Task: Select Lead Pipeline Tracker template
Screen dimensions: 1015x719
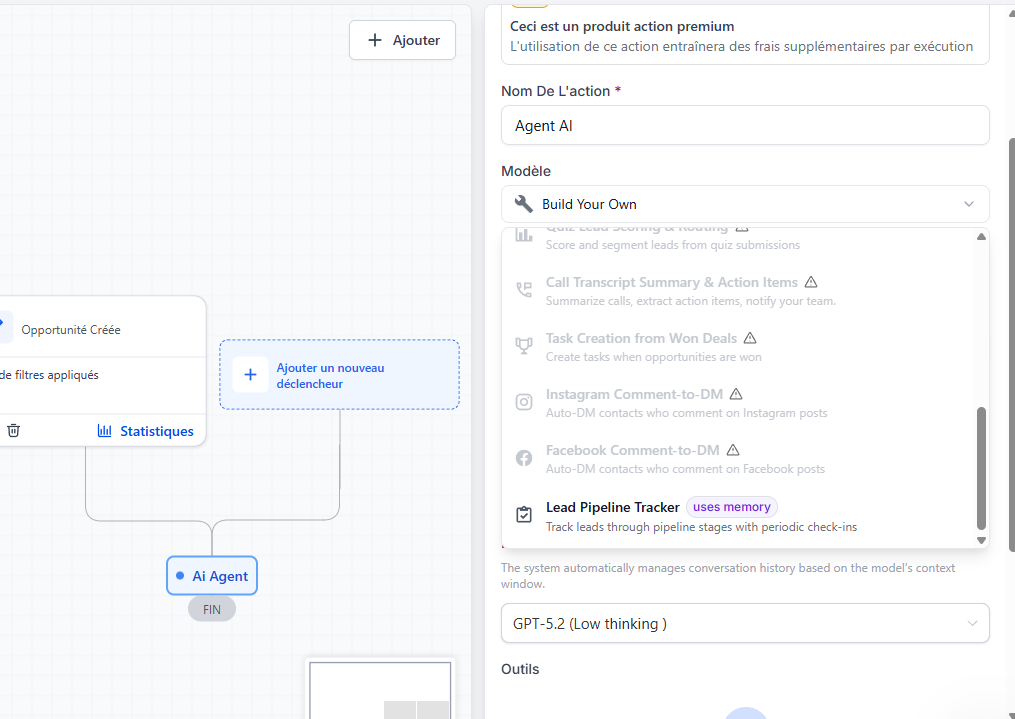Action: coord(739,516)
